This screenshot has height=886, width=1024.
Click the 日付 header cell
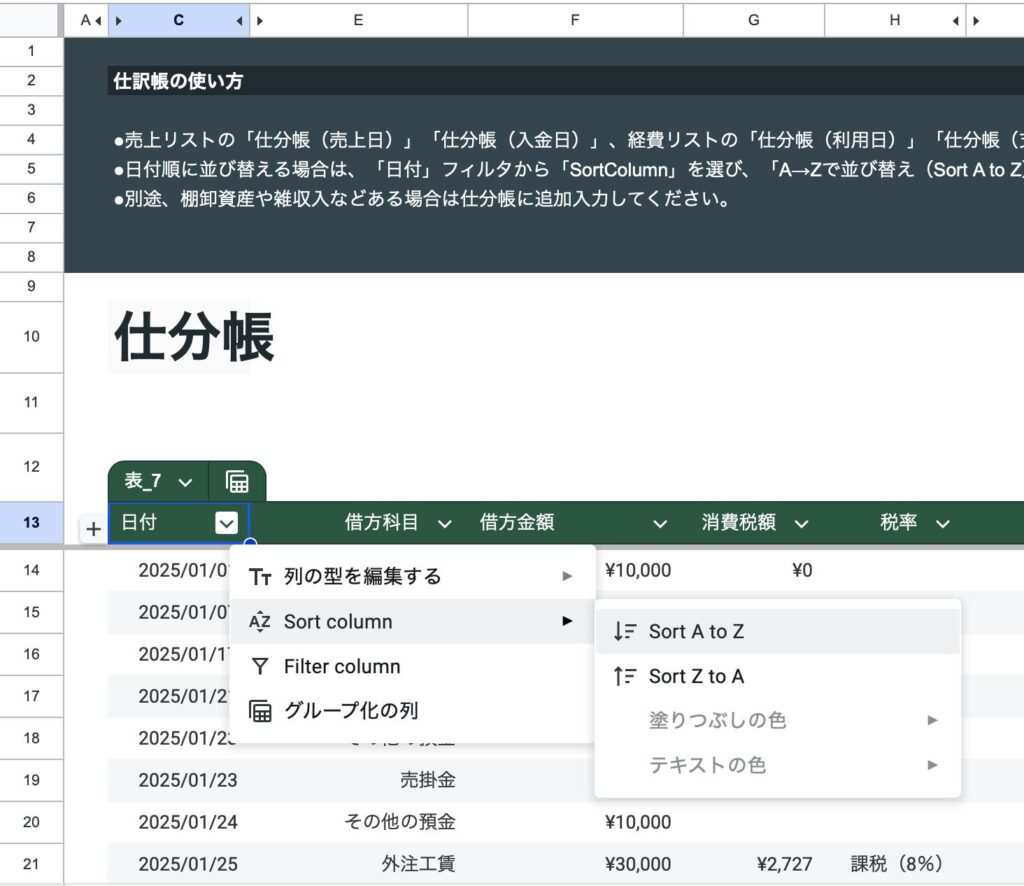178,522
